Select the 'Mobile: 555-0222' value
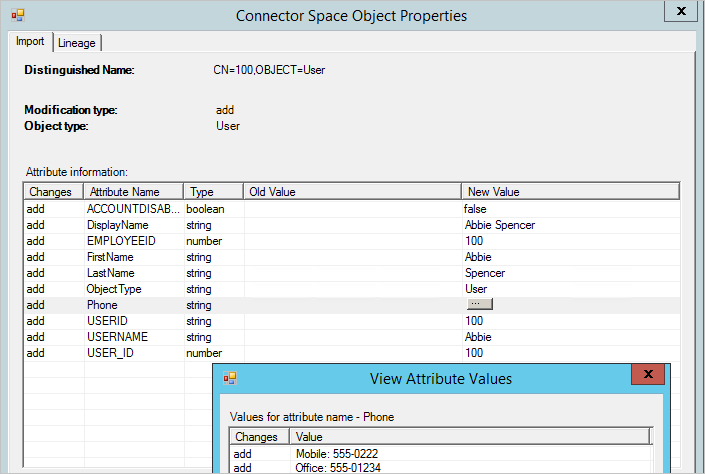 coord(337,454)
